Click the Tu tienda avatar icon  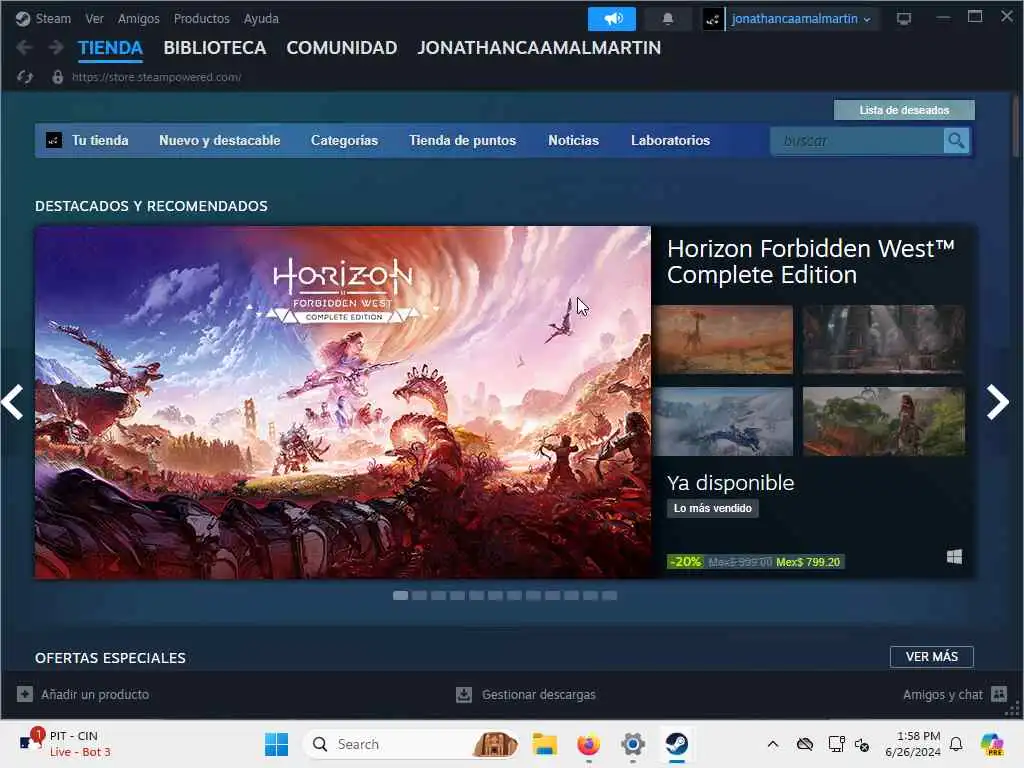54,140
